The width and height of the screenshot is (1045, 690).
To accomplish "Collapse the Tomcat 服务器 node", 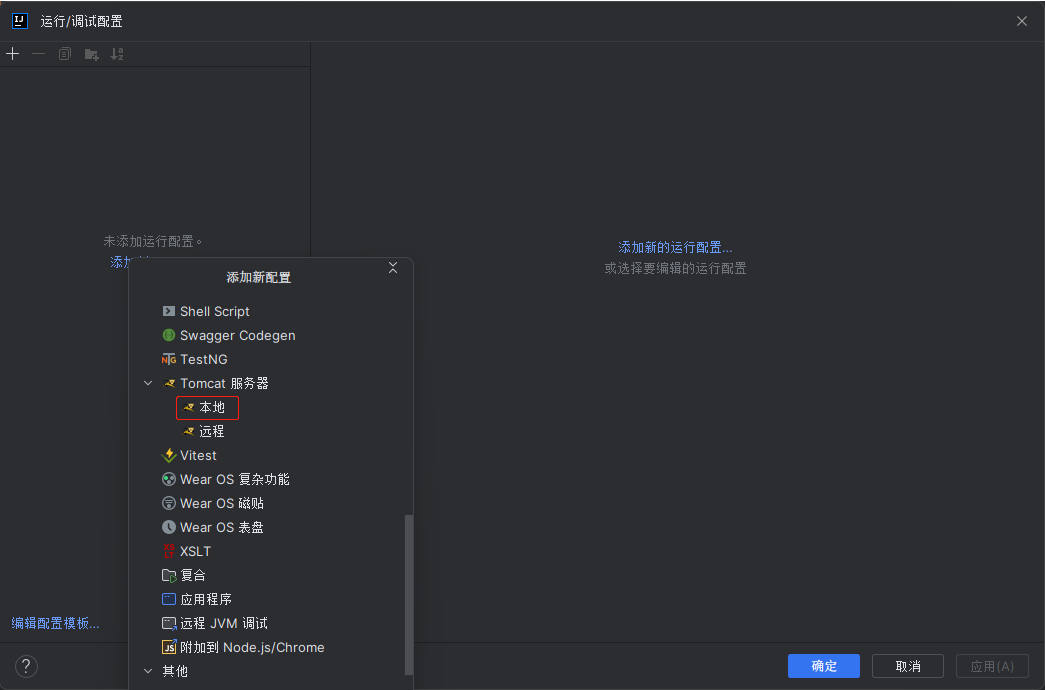I will [148, 383].
